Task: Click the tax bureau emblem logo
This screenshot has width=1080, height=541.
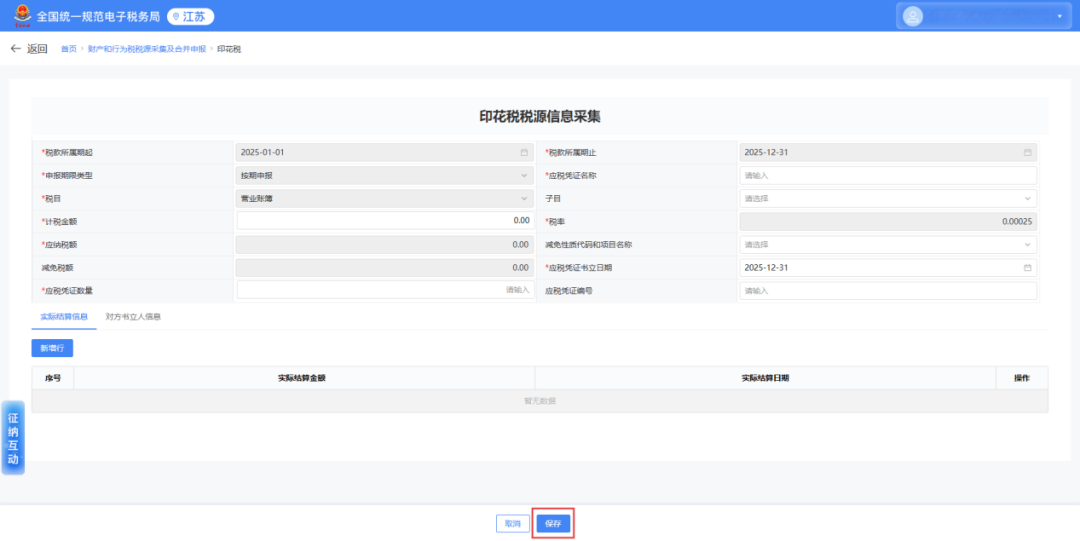Action: click(21, 16)
